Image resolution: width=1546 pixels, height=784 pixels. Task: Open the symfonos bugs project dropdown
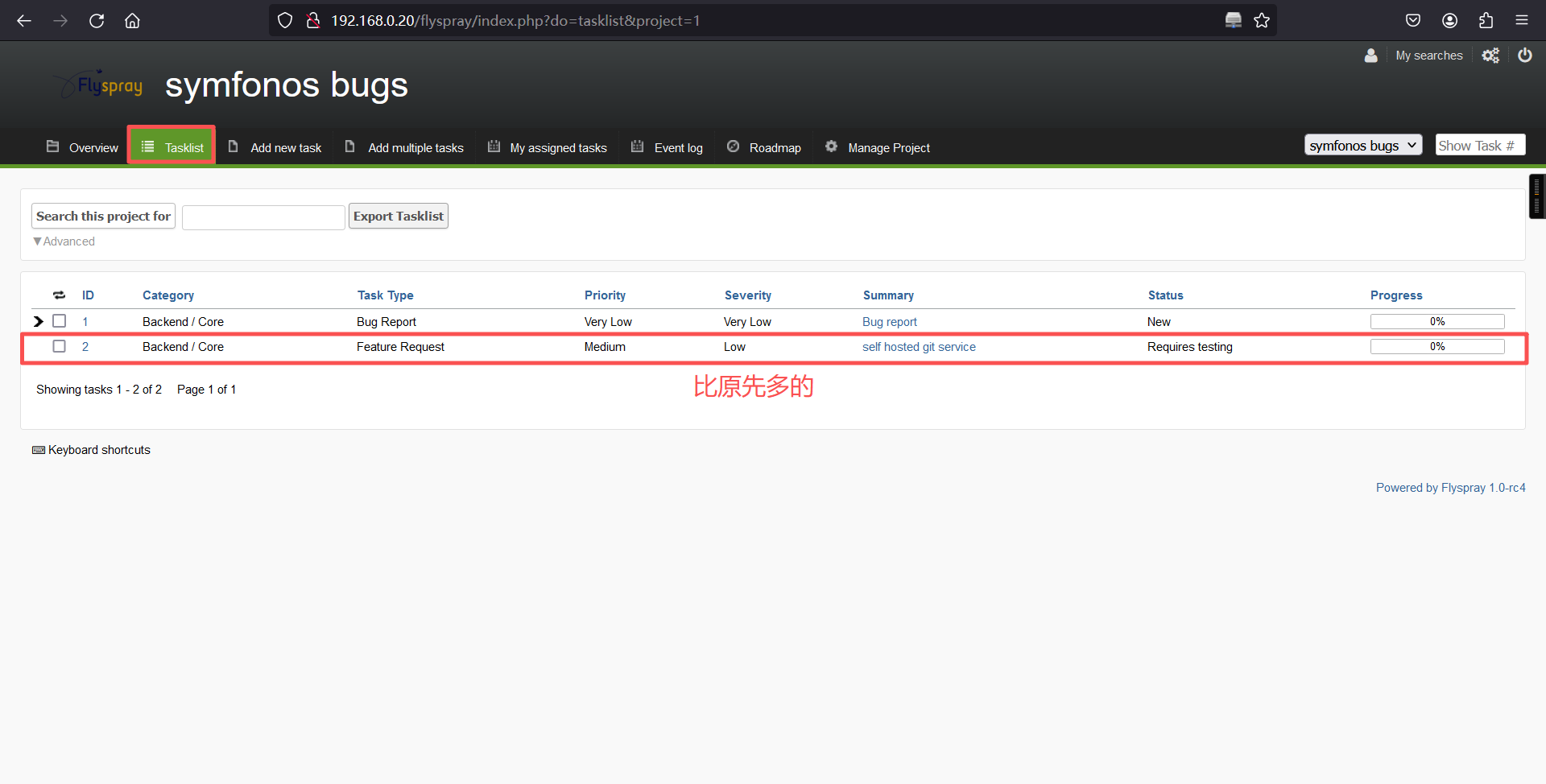click(1363, 145)
